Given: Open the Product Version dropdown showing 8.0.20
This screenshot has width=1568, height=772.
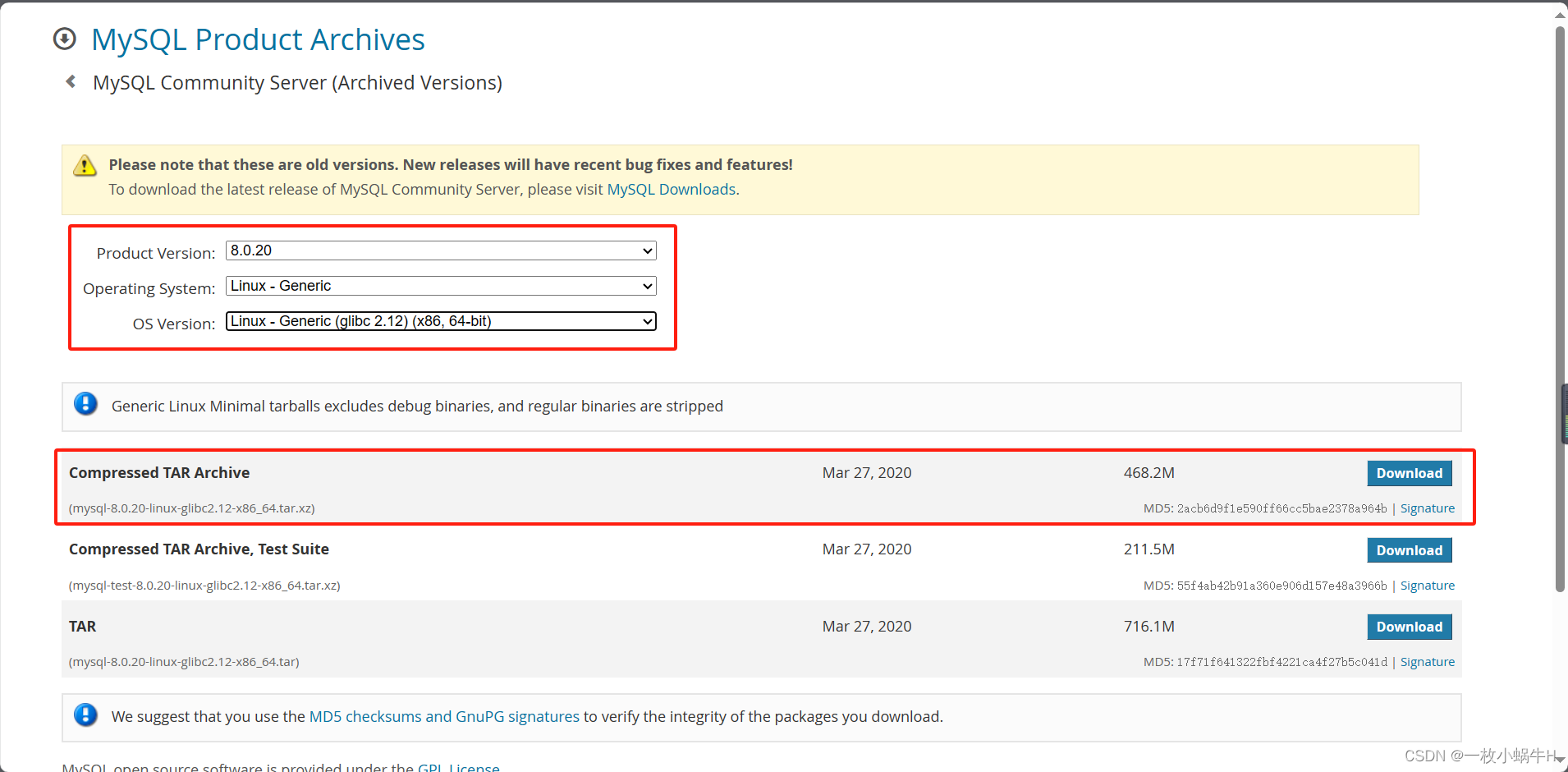Looking at the screenshot, I should 441,250.
